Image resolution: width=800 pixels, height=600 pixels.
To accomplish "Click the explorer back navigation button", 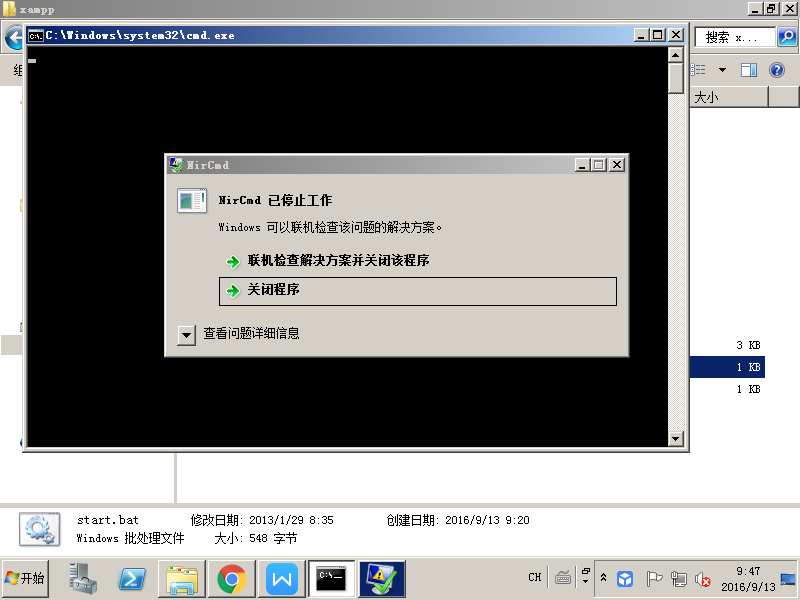I will coord(13,38).
